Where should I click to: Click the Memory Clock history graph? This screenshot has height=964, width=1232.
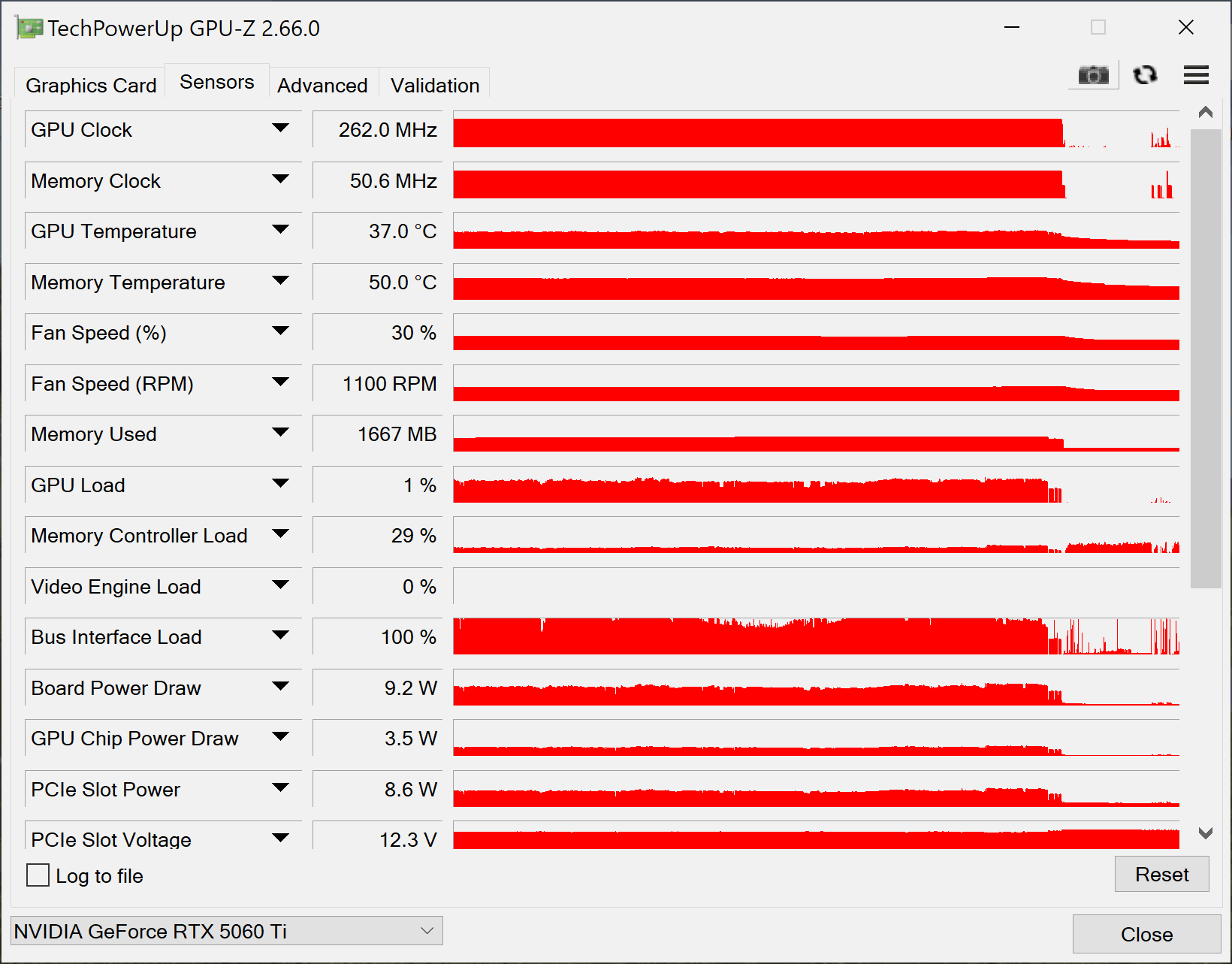coord(816,180)
